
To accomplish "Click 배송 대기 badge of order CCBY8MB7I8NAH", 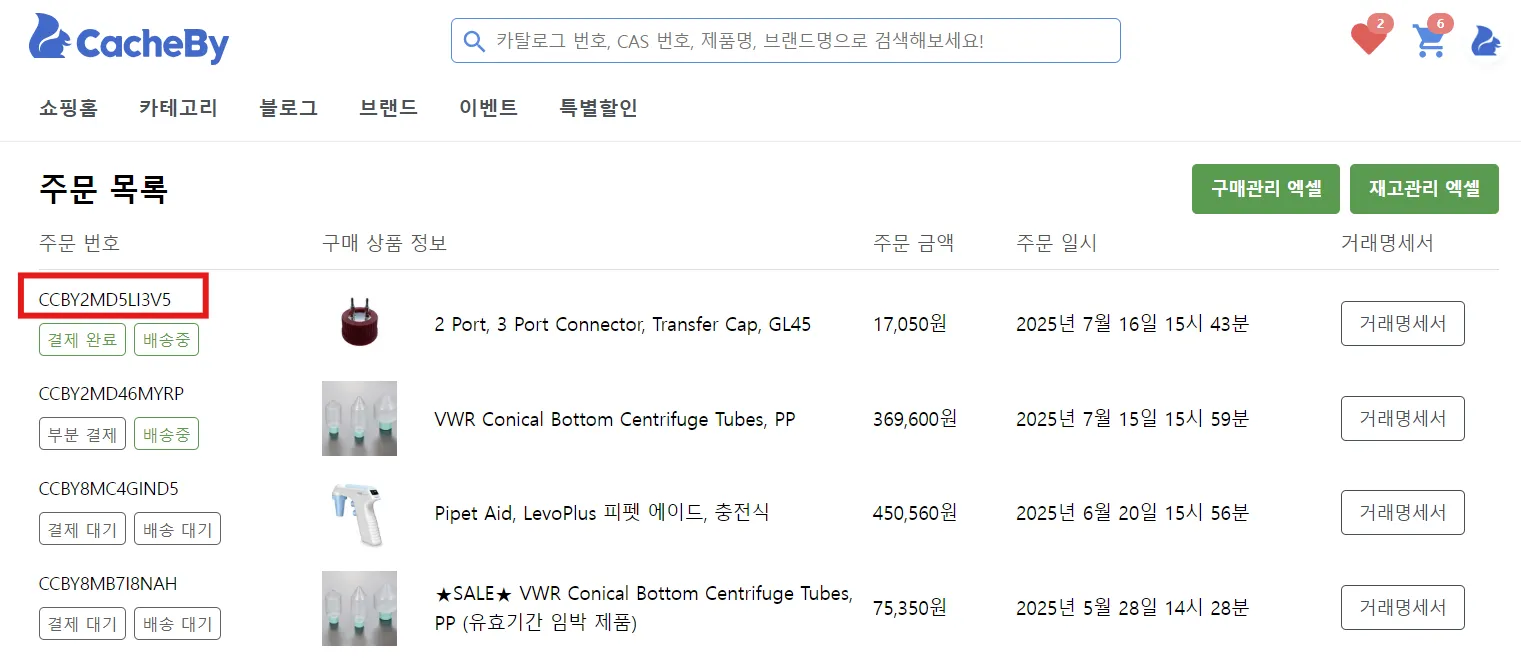I will click(178, 624).
